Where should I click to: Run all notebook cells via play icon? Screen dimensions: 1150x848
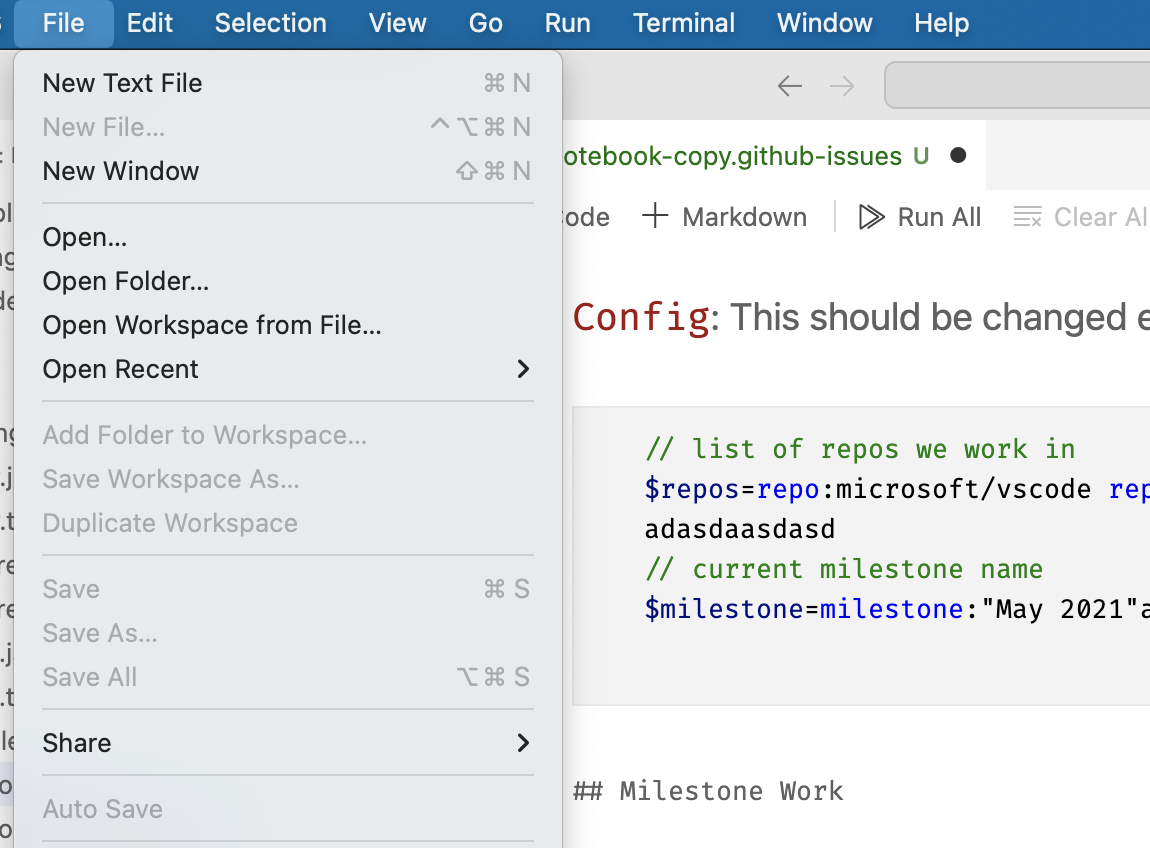(870, 216)
